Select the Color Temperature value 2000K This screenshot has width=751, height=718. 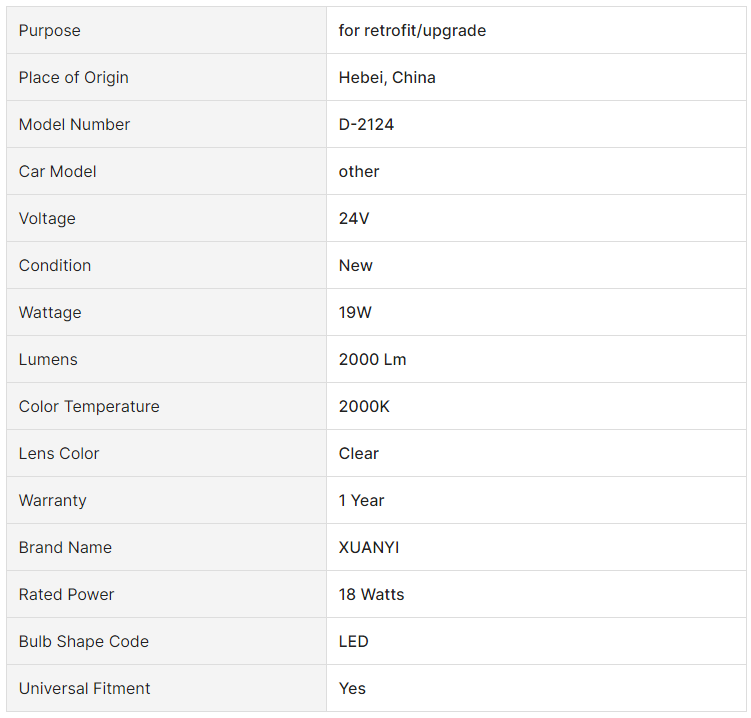click(364, 406)
